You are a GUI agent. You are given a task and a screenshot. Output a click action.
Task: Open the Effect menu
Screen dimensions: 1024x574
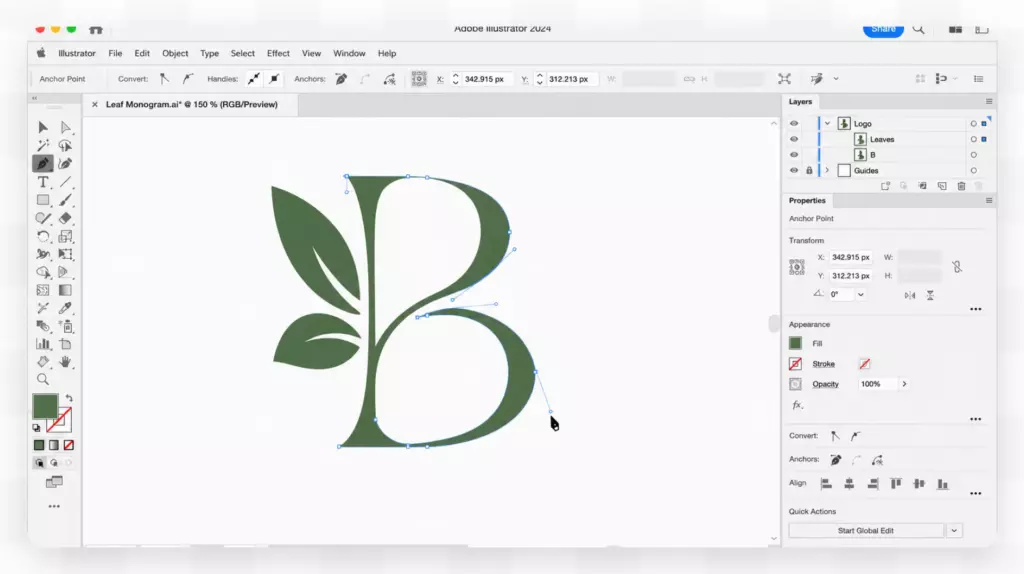pos(278,54)
